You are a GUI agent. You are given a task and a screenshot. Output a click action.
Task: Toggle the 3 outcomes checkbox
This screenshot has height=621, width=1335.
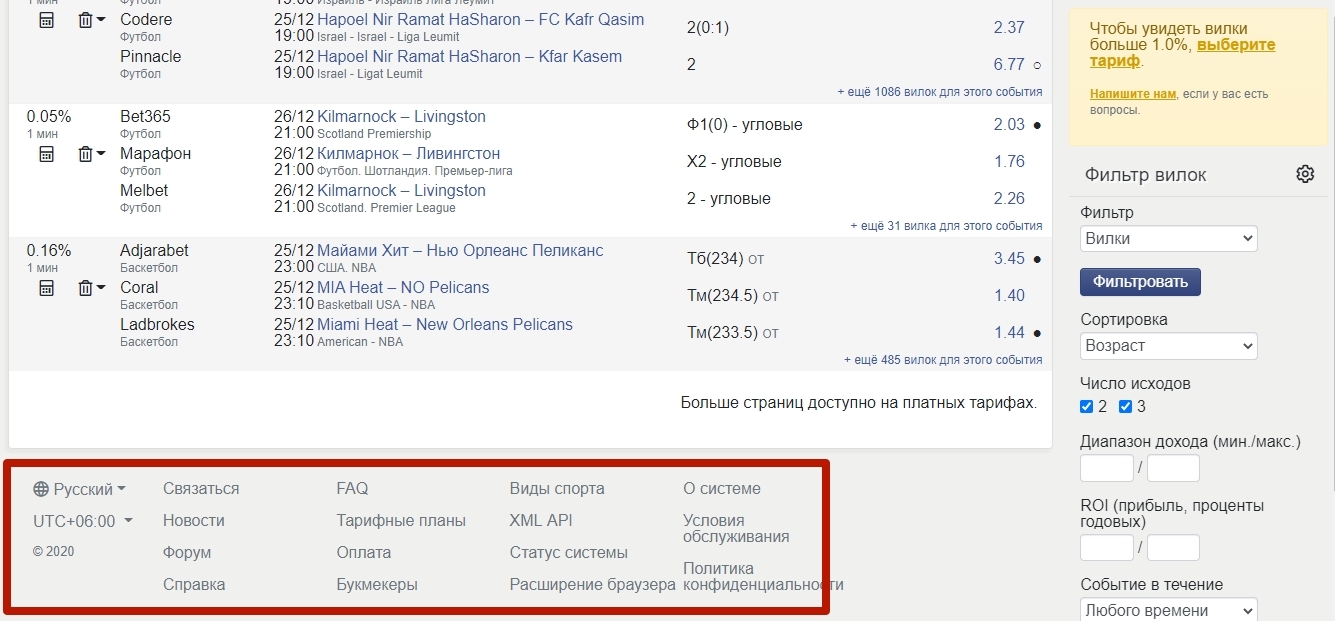pos(1125,407)
